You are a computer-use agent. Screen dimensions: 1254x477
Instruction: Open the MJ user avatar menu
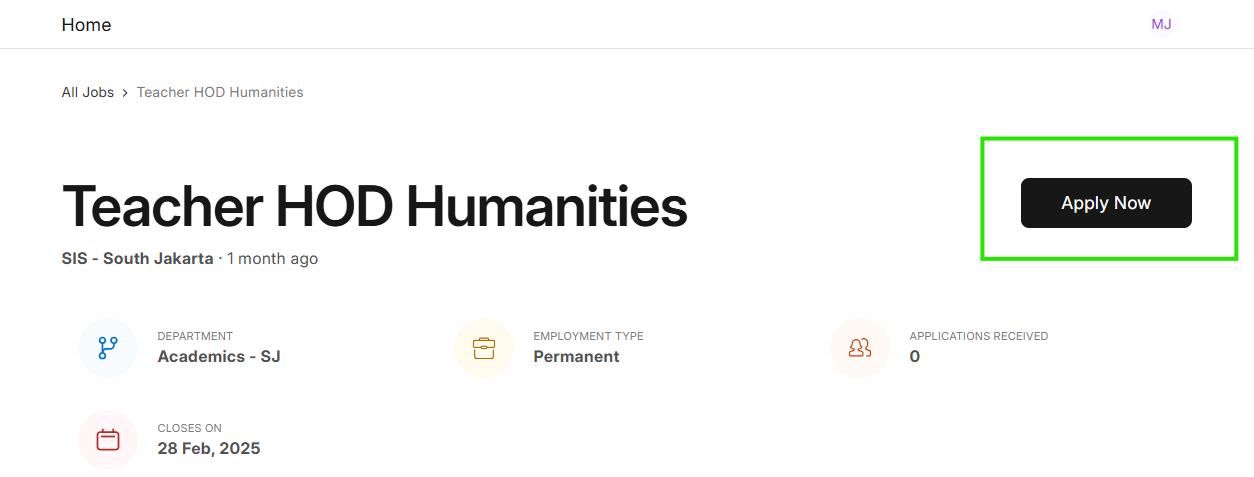[1161, 24]
